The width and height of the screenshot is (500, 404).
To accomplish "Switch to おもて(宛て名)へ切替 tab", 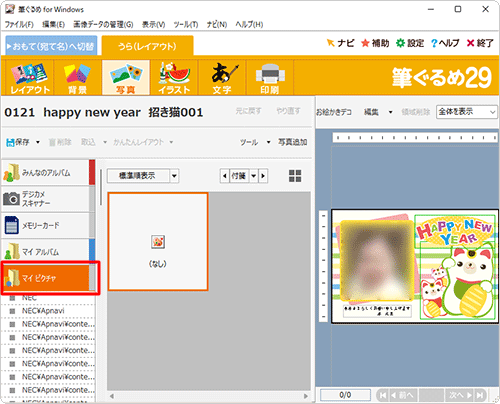I will click(51, 46).
